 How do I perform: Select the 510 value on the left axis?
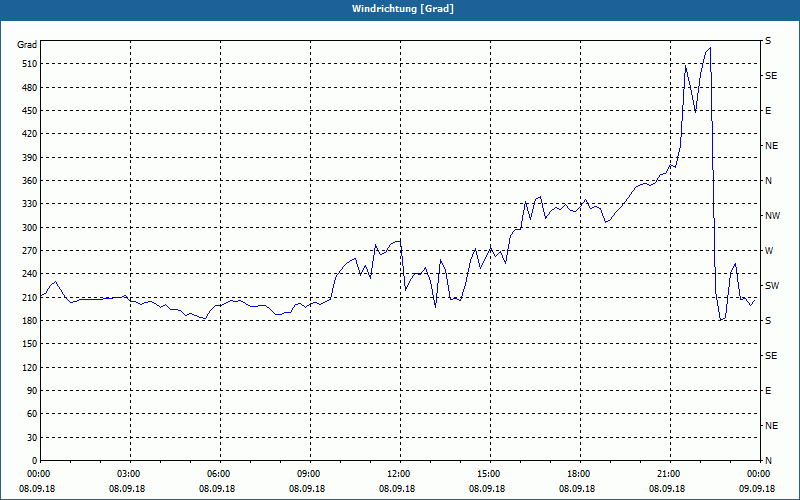[x=28, y=64]
